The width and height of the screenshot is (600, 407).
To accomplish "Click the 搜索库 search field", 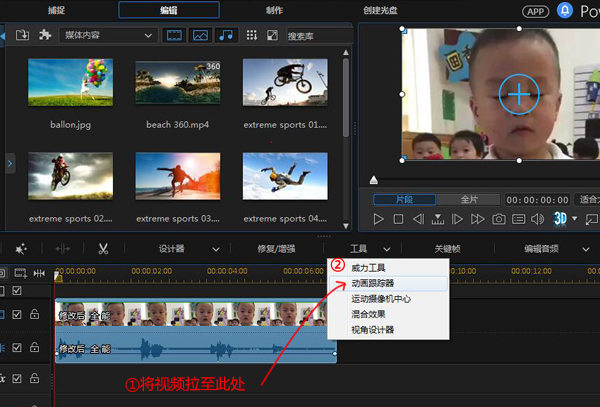I will [319, 36].
